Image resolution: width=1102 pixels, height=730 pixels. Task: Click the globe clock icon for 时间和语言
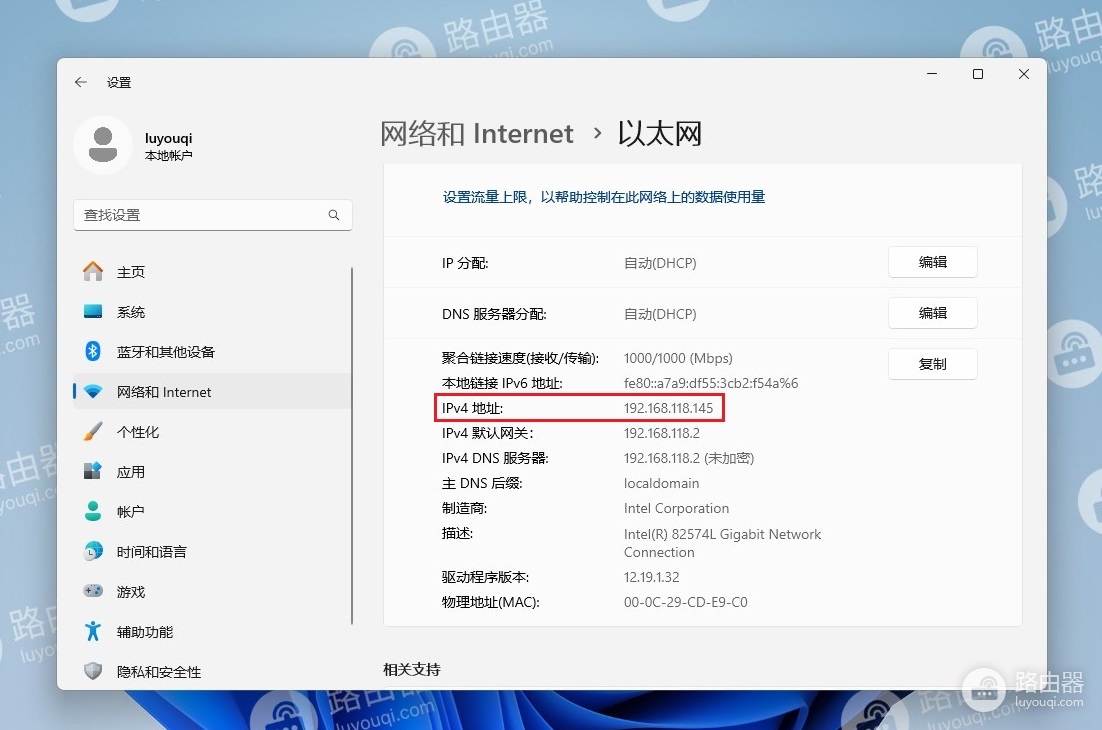(x=93, y=552)
